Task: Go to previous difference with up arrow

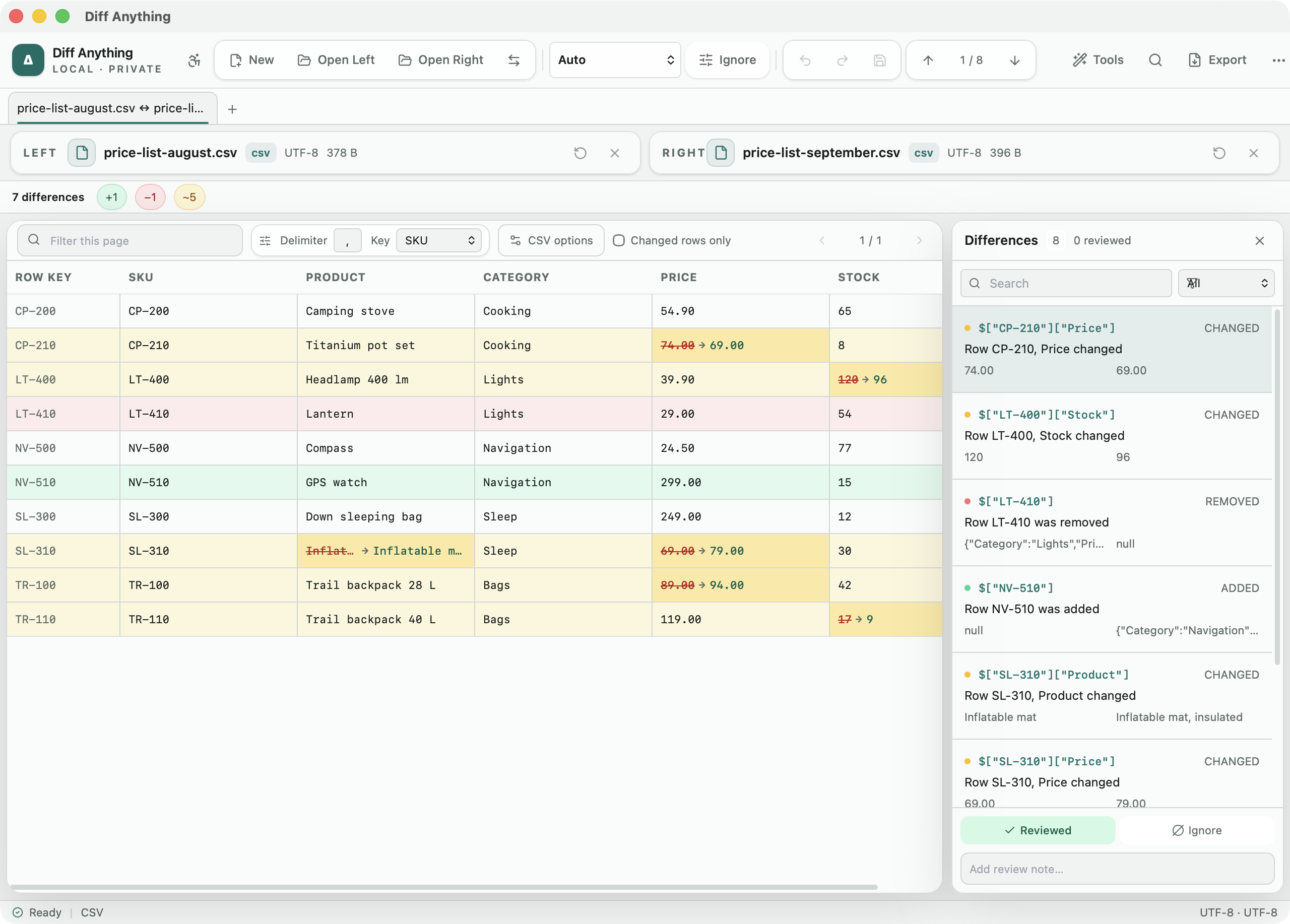Action: tap(928, 60)
